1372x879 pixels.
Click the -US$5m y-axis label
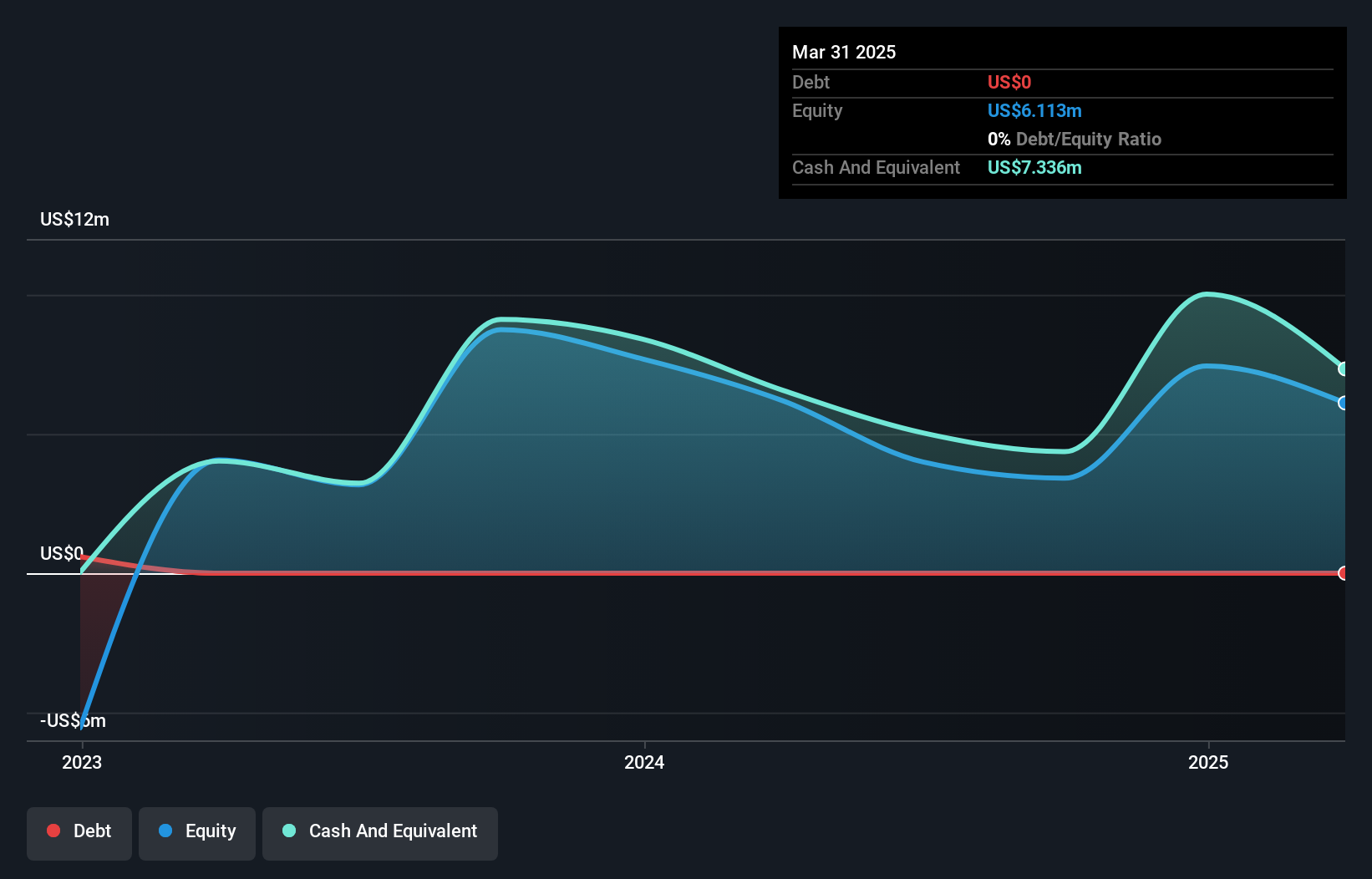73,720
